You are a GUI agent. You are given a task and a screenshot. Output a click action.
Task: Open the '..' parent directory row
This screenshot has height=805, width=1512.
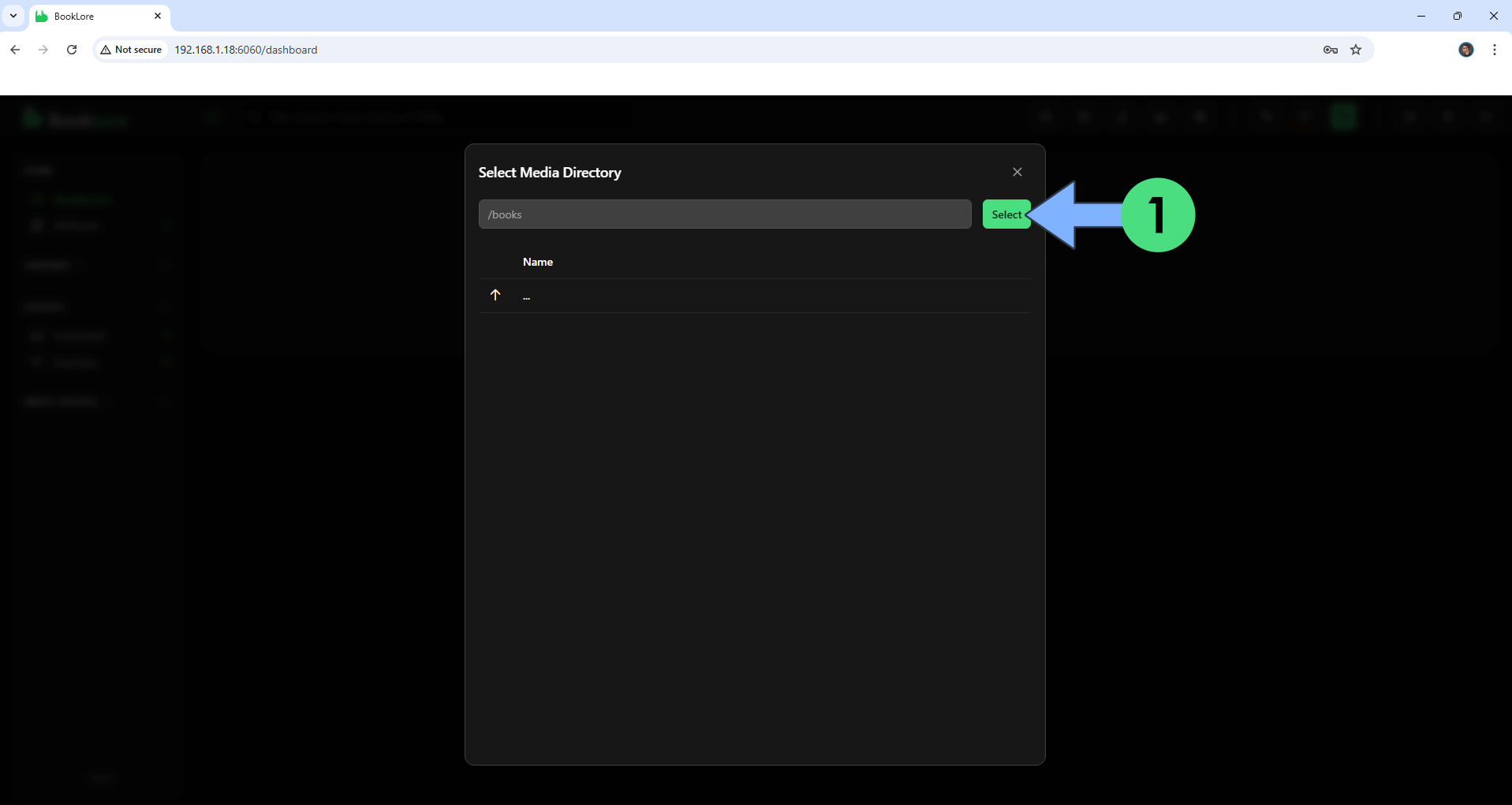[526, 296]
